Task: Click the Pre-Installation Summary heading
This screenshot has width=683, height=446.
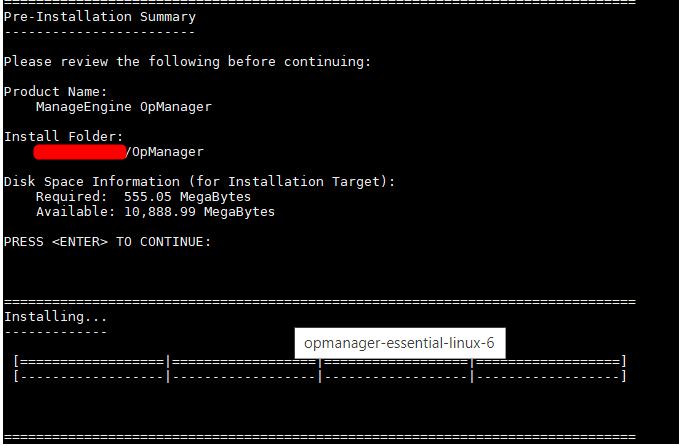Action: tap(100, 17)
